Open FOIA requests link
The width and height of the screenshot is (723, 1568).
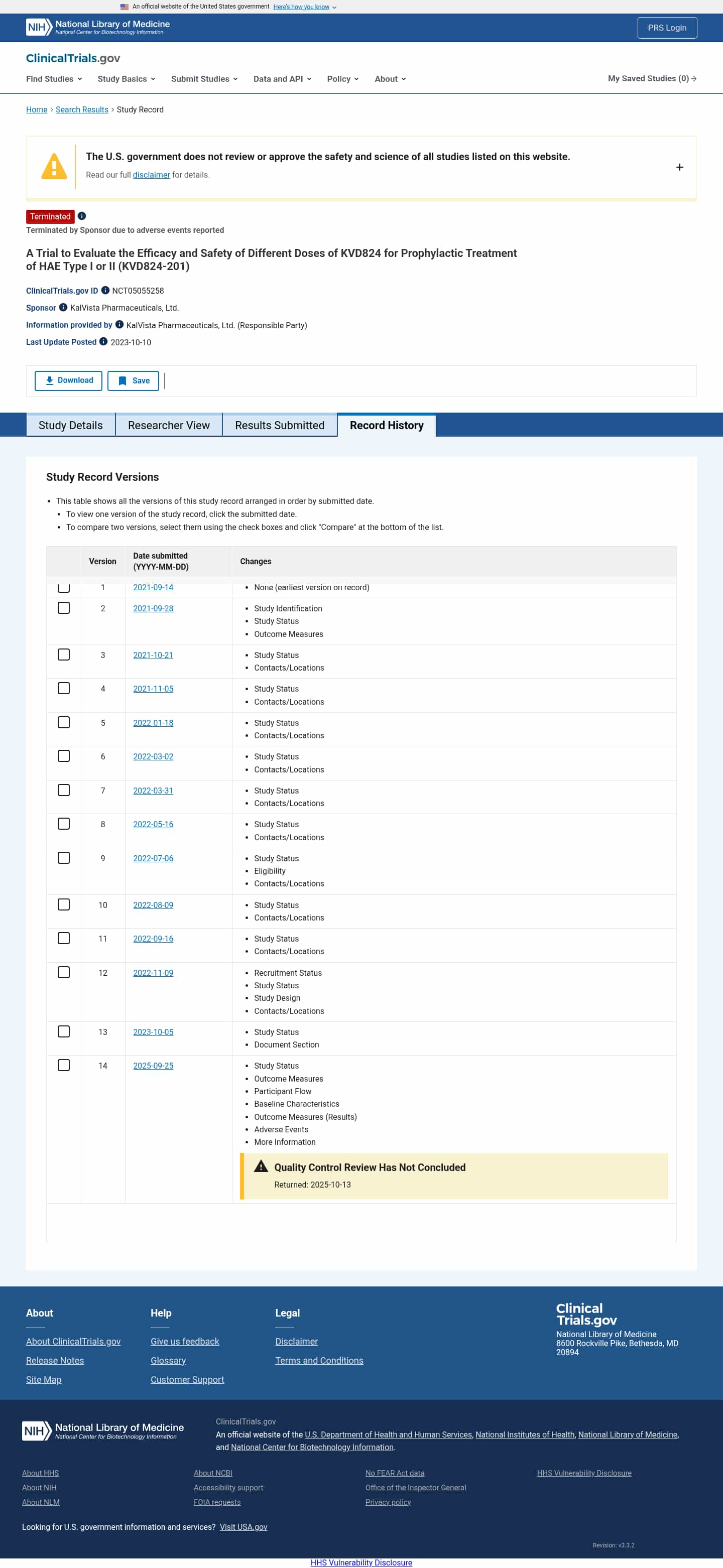[x=217, y=1502]
